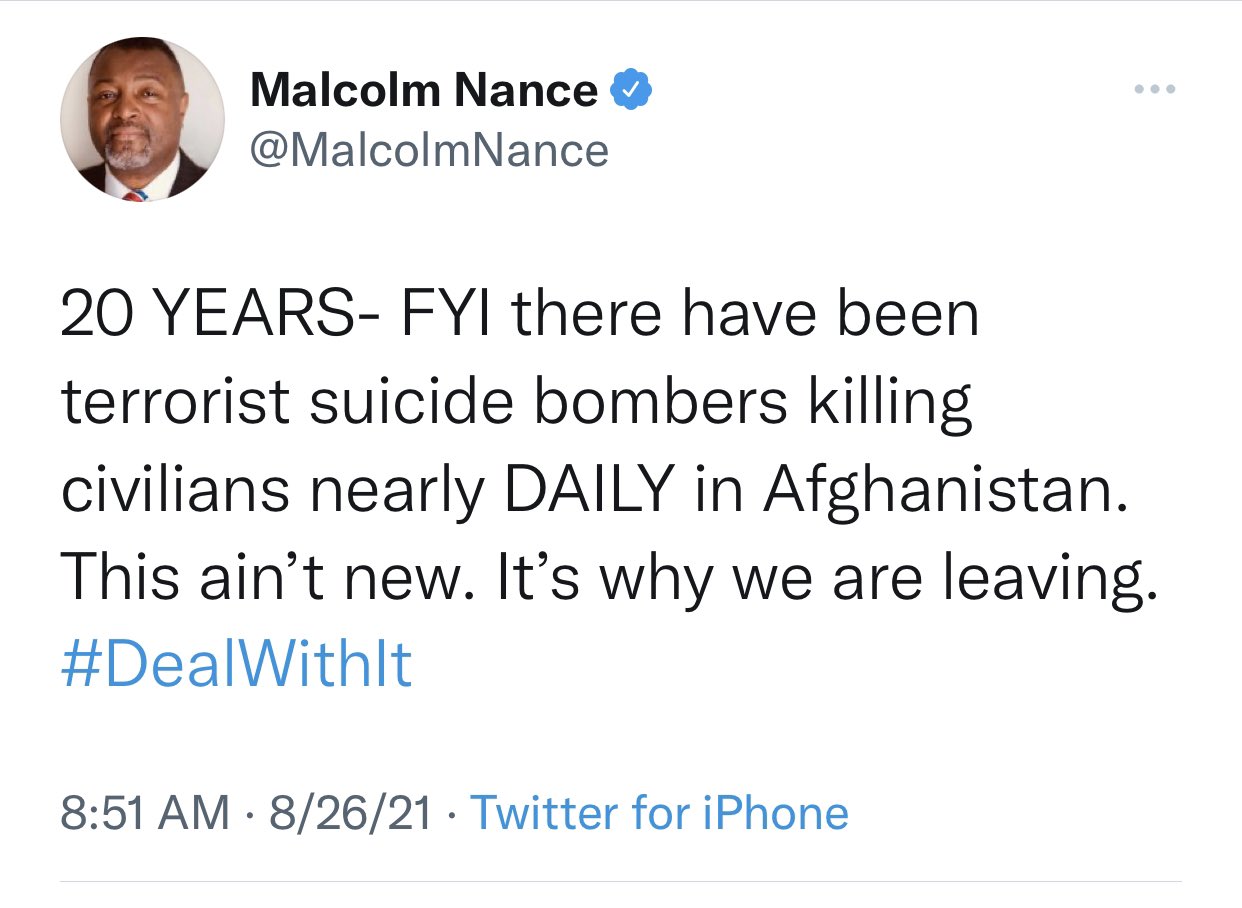Click the word "Afghanistan" in the tweet
The image size is (1242, 908).
[x=939, y=490]
